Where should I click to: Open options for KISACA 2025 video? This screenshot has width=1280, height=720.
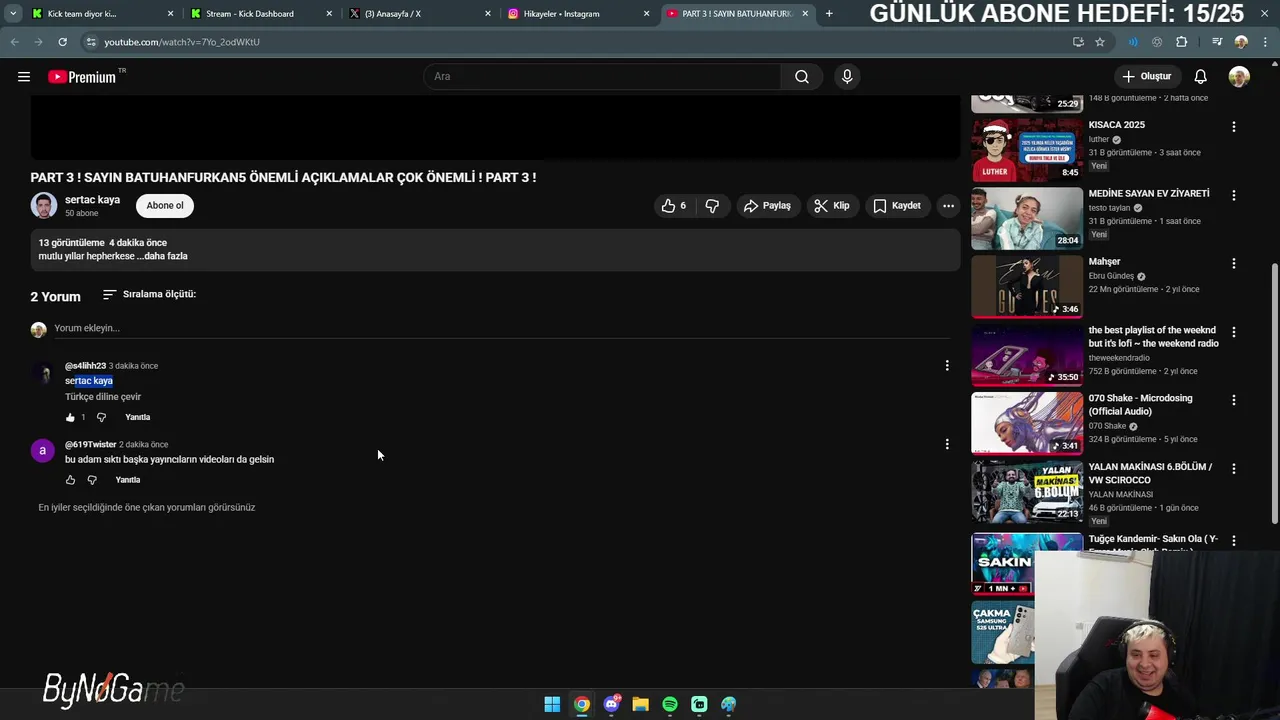tap(1233, 127)
